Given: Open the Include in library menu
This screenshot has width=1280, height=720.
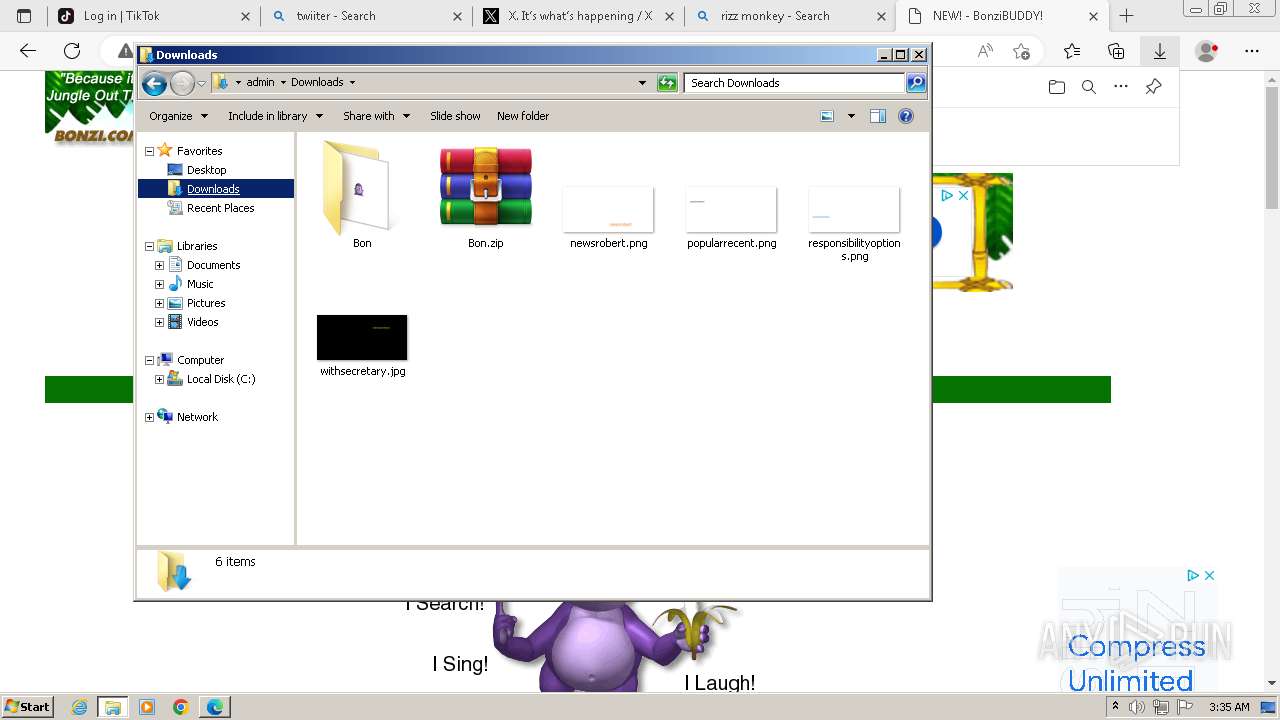Looking at the screenshot, I should click(x=275, y=116).
